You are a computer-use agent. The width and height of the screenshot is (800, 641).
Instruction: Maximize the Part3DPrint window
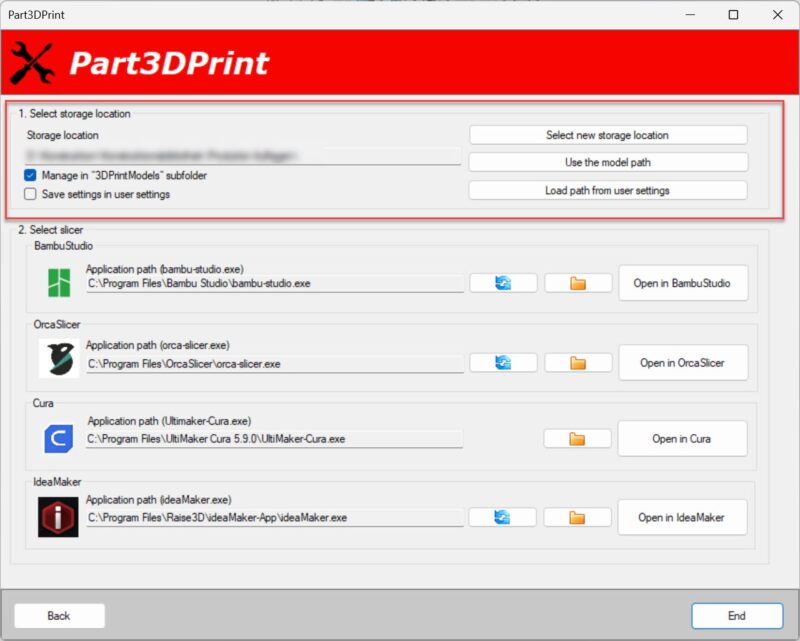point(733,15)
